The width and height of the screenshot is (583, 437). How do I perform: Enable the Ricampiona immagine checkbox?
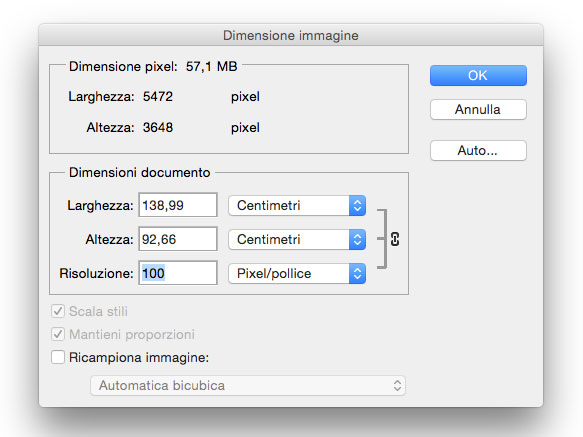point(58,357)
